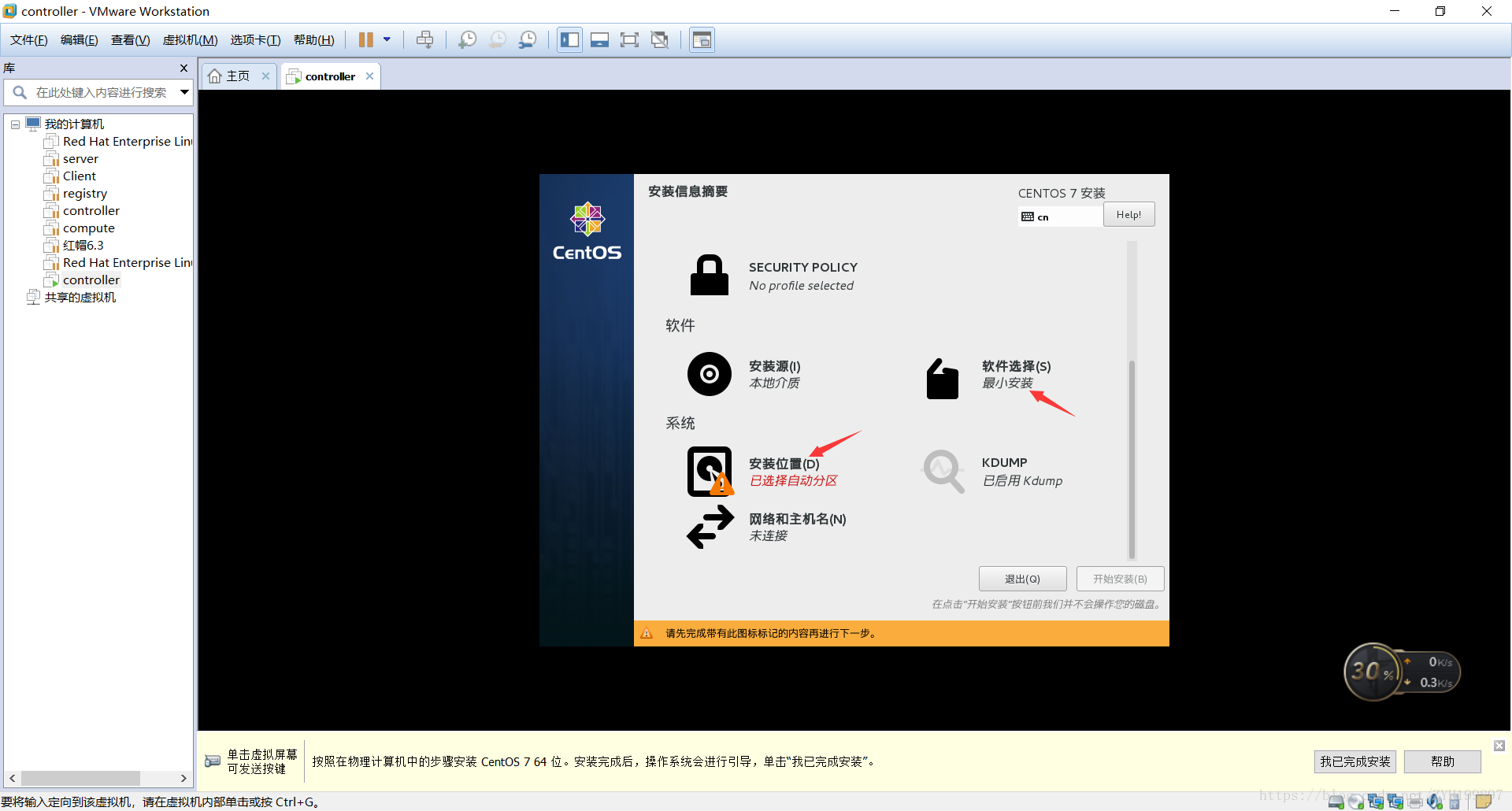Open the power options dropdown arrow
The height and width of the screenshot is (811, 1512).
point(387,39)
